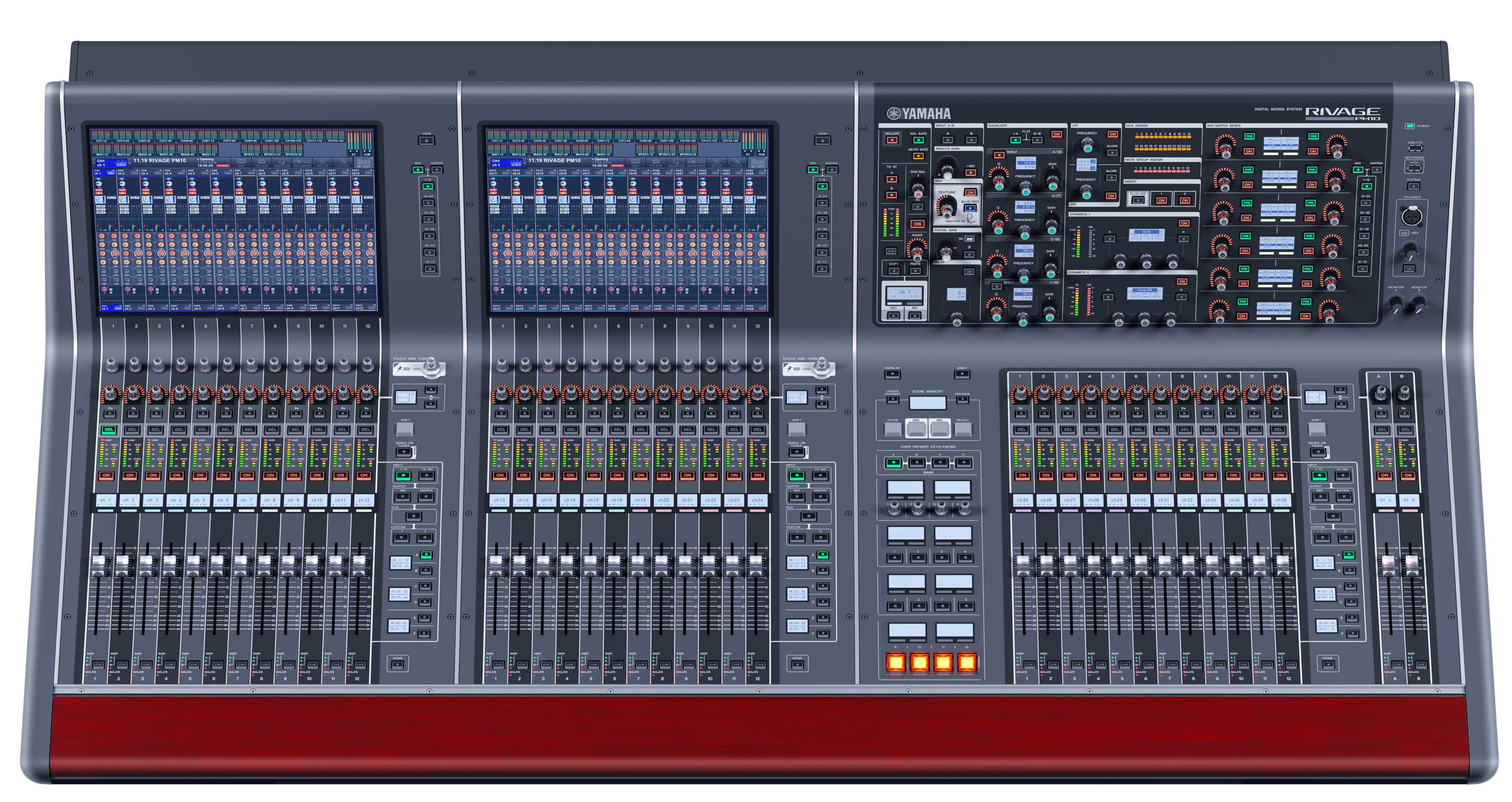This screenshot has width=1512, height=802.
Task: Click the COPY key
Action: click(x=894, y=271)
